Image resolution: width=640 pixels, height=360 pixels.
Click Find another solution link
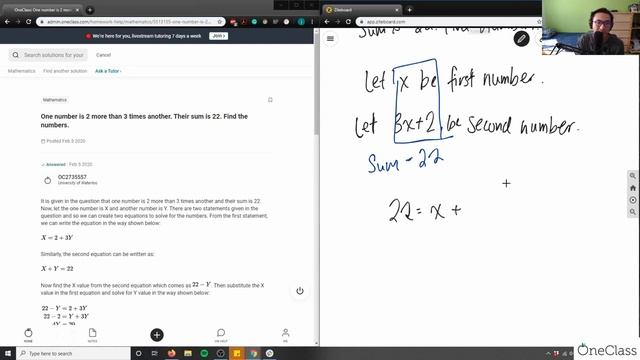coord(65,71)
